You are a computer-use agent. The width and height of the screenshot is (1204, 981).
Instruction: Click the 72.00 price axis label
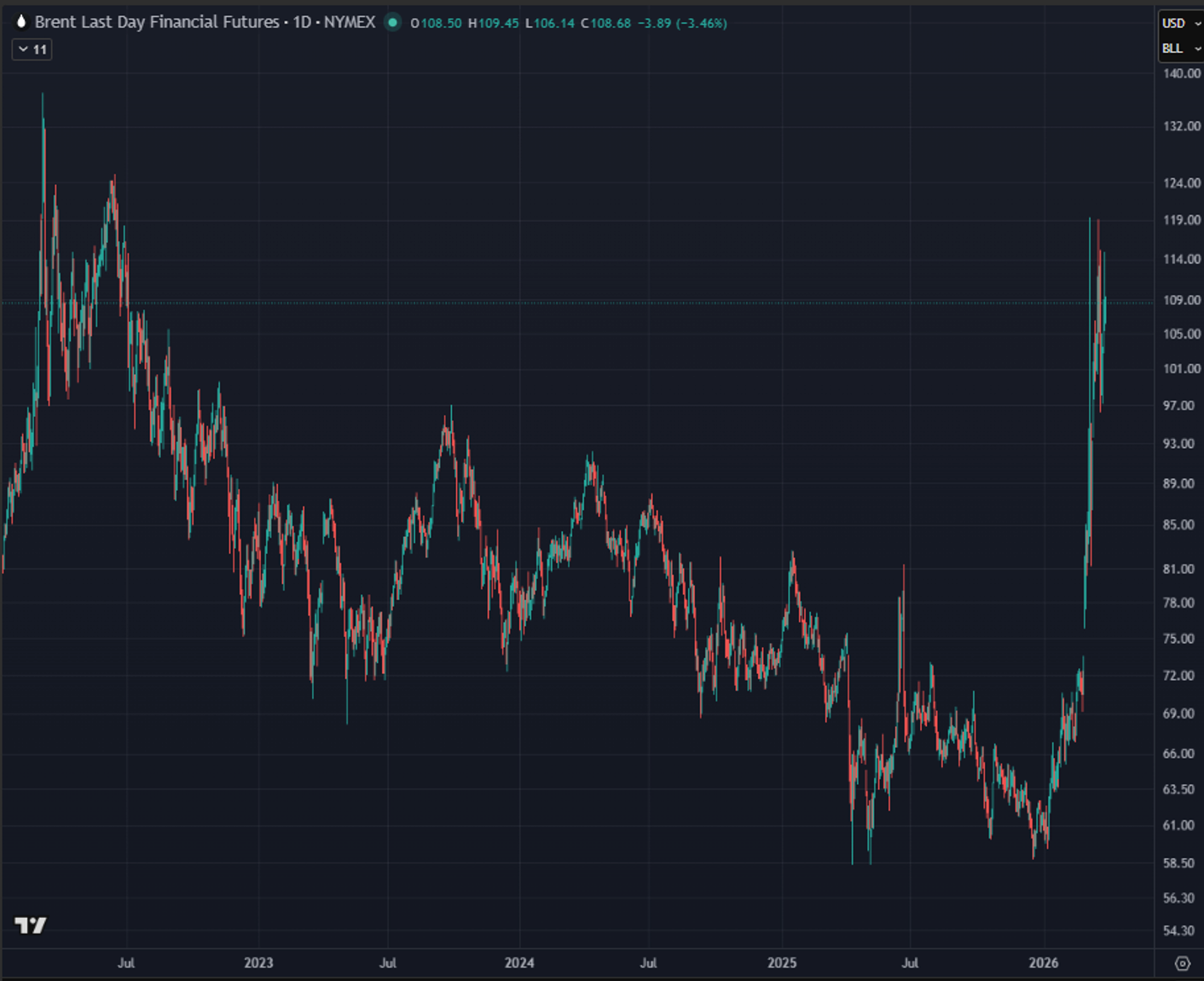pos(1179,676)
